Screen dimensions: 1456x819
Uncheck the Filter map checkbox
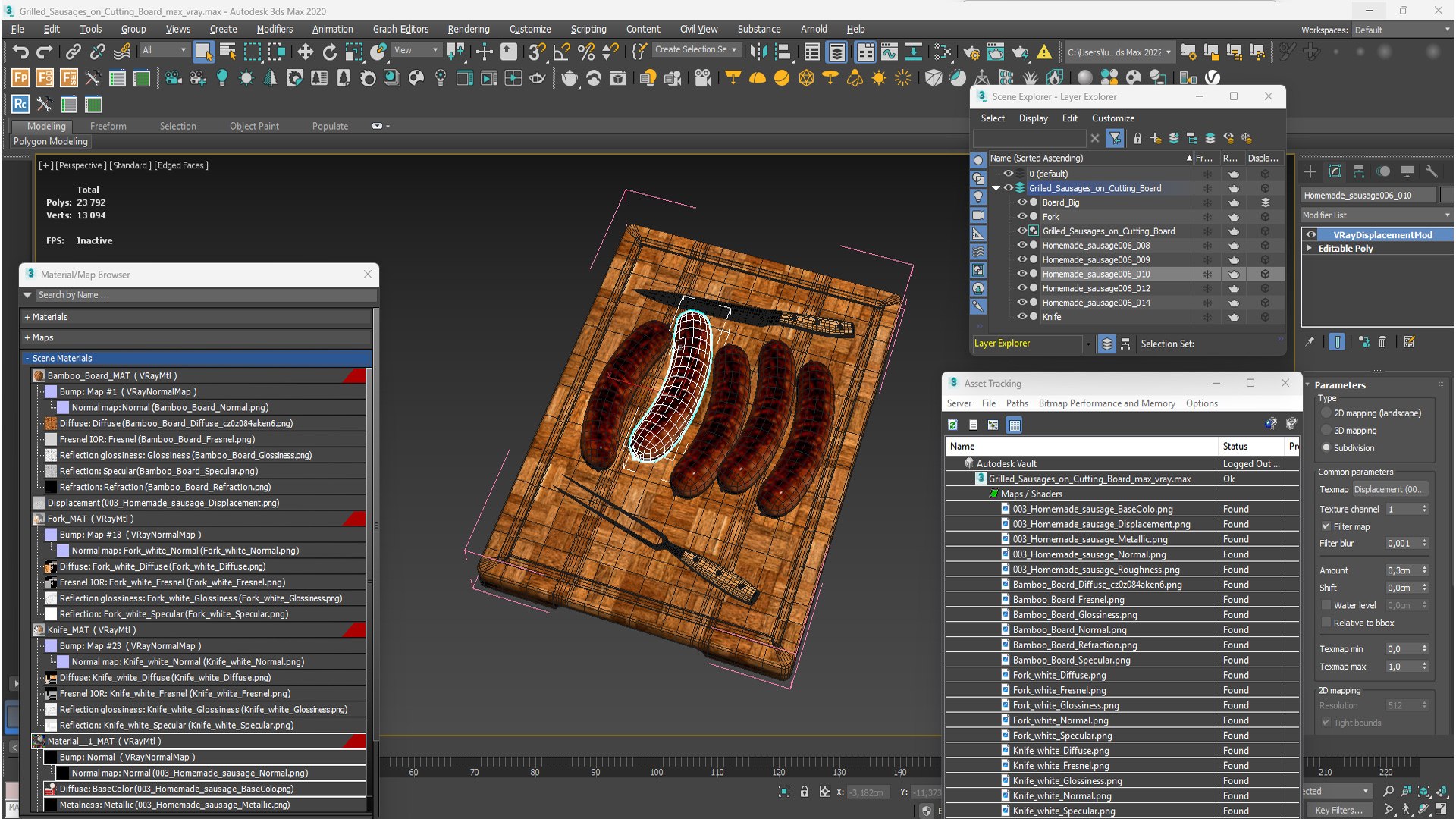point(1326,526)
